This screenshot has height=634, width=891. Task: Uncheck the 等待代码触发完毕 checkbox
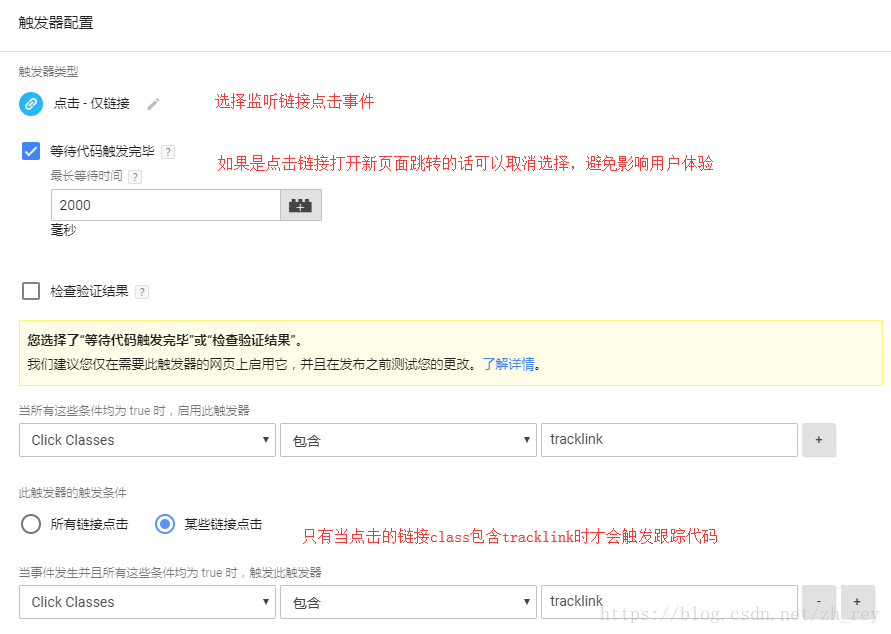[x=31, y=151]
